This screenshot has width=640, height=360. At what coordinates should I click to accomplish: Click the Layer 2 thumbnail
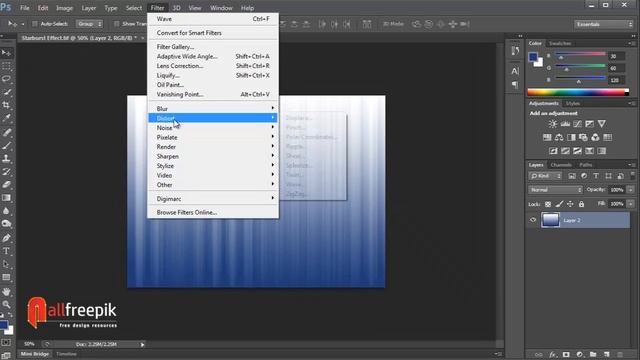(x=550, y=220)
